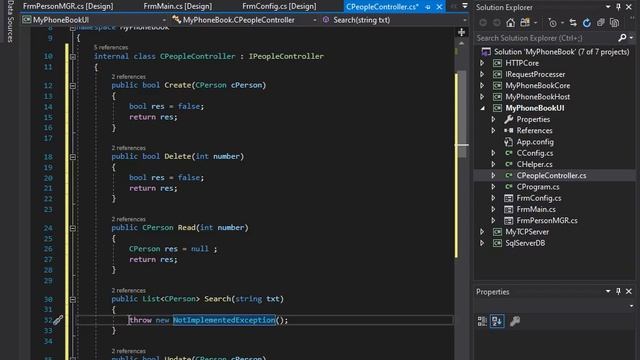Show Categorized view in Properties panel
The width and height of the screenshot is (640, 360).
point(482,321)
